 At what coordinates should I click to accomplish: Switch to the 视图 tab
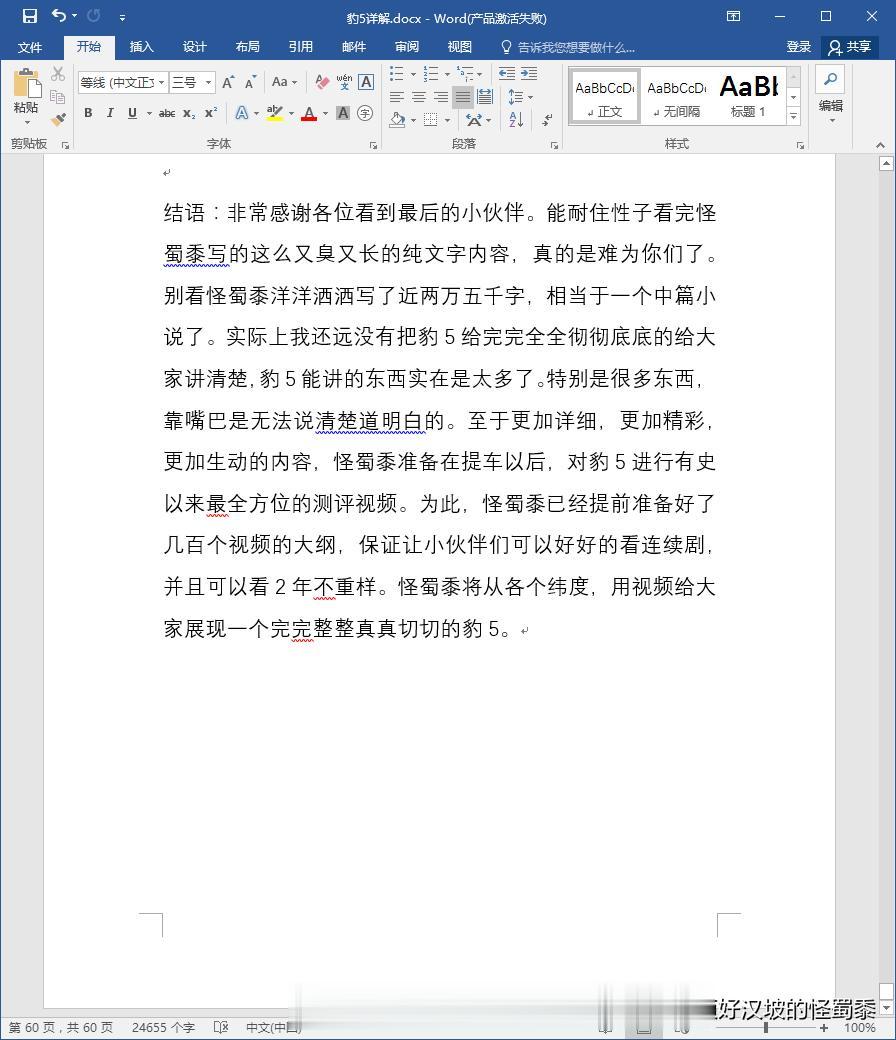460,46
